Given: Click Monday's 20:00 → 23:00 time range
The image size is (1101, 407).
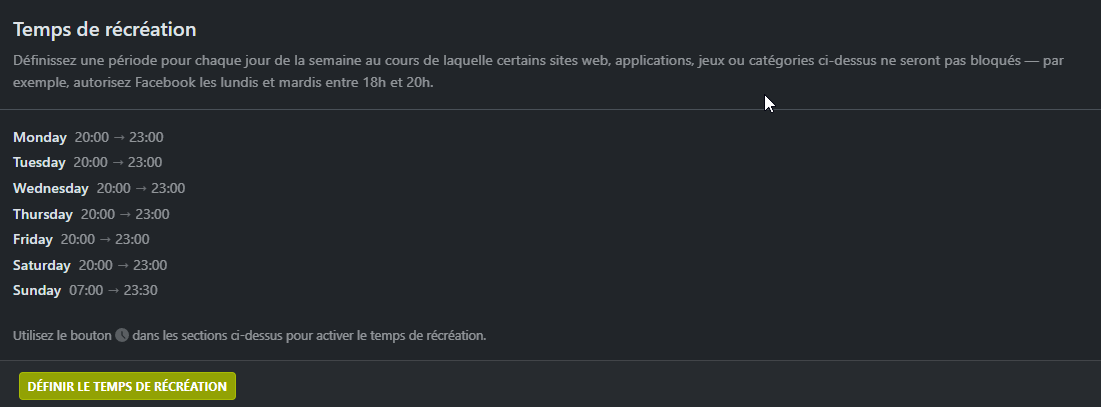Looking at the screenshot, I should (x=119, y=137).
